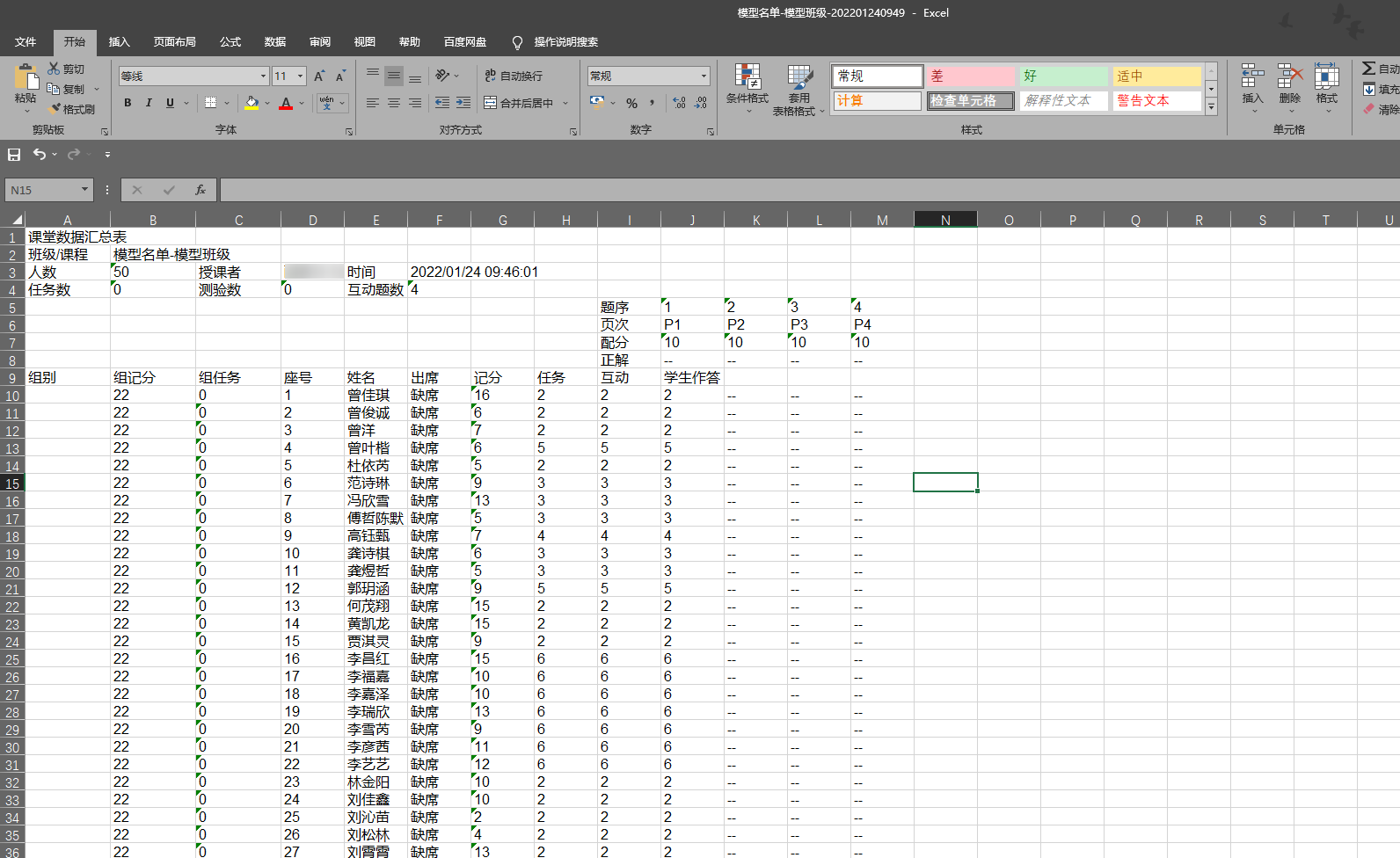1400x858 pixels.
Task: Toggle Wrap Text (自动换行)
Action: pos(514,76)
